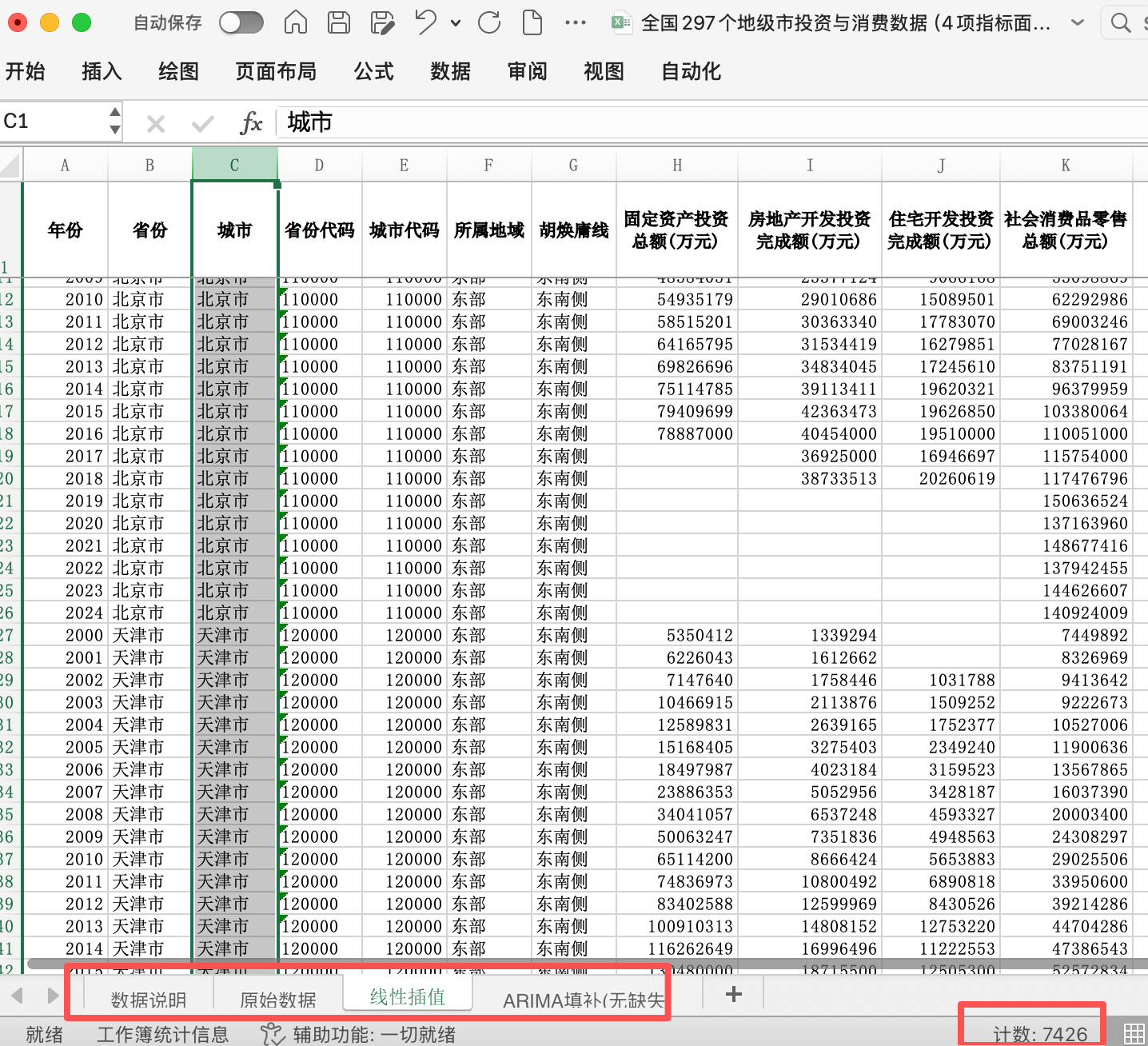Select column K header
Viewport: 1148px width, 1046px height.
1066,165
